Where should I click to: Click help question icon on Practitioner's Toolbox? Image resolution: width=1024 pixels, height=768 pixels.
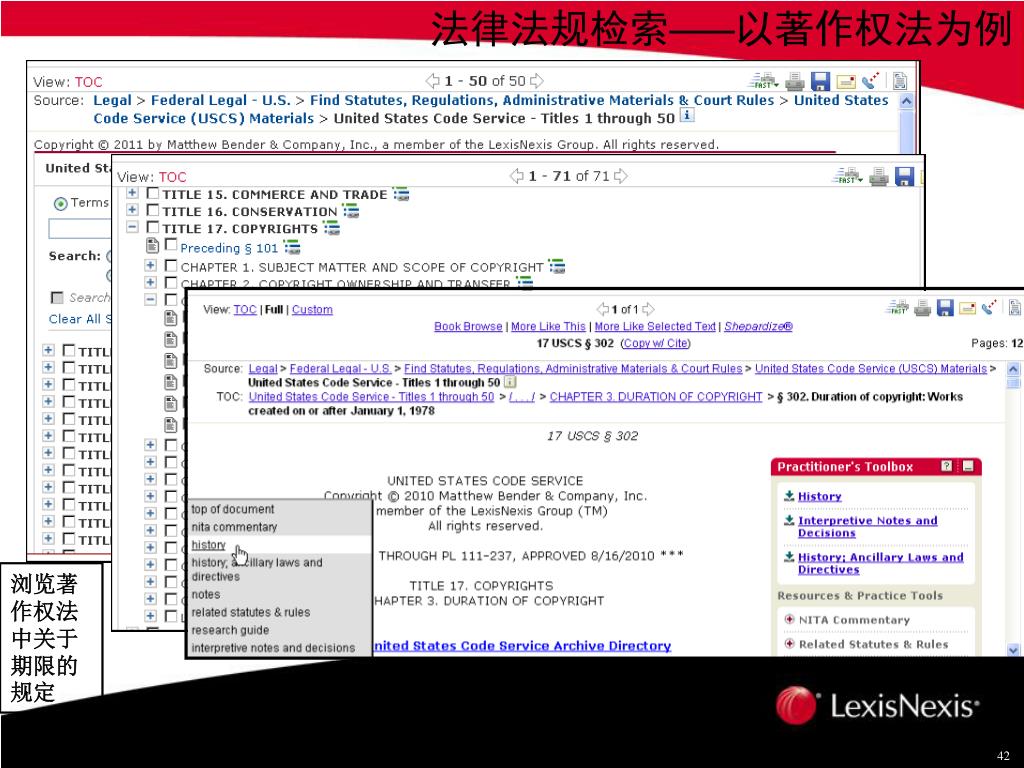(946, 466)
